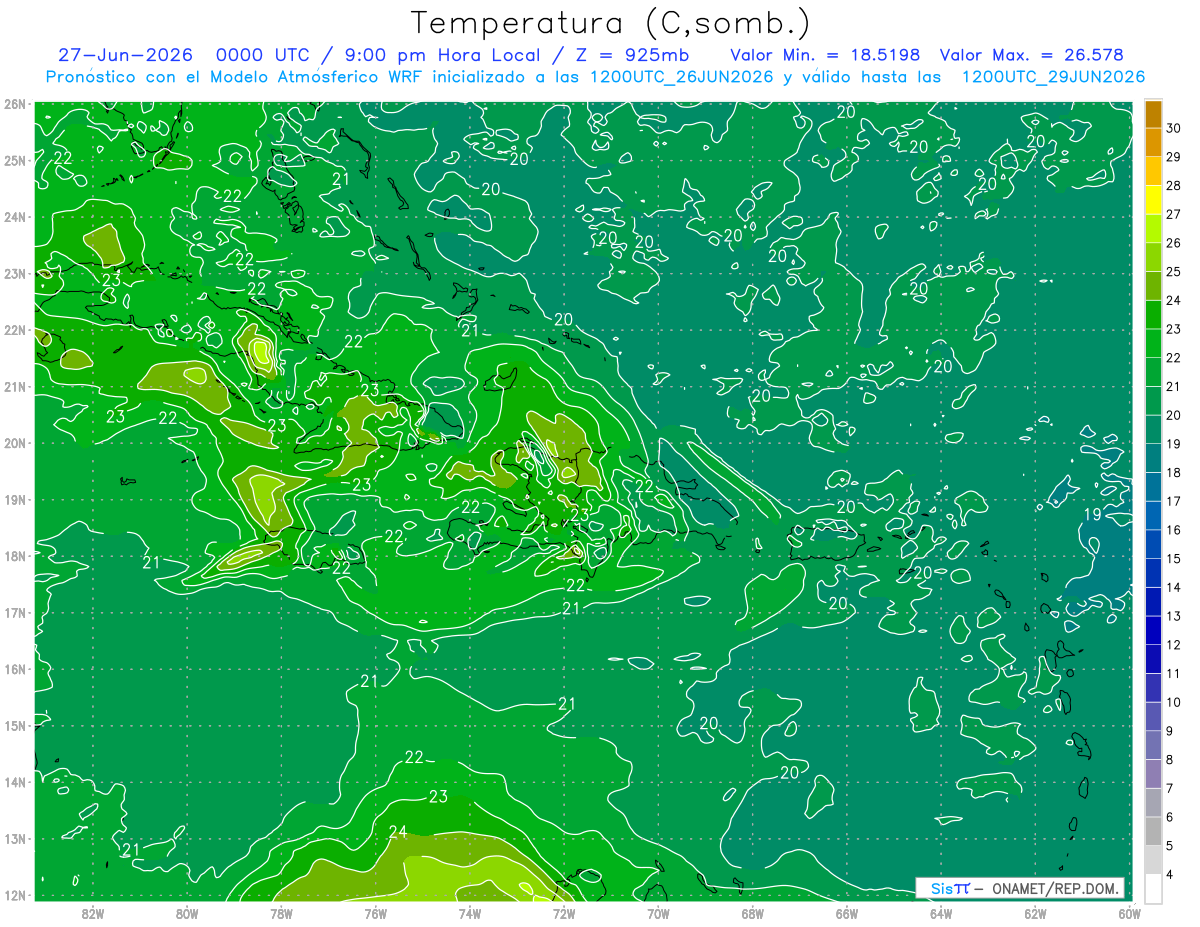Click the longitude label '76W'
This screenshot has height=927, width=1200.
(x=375, y=913)
